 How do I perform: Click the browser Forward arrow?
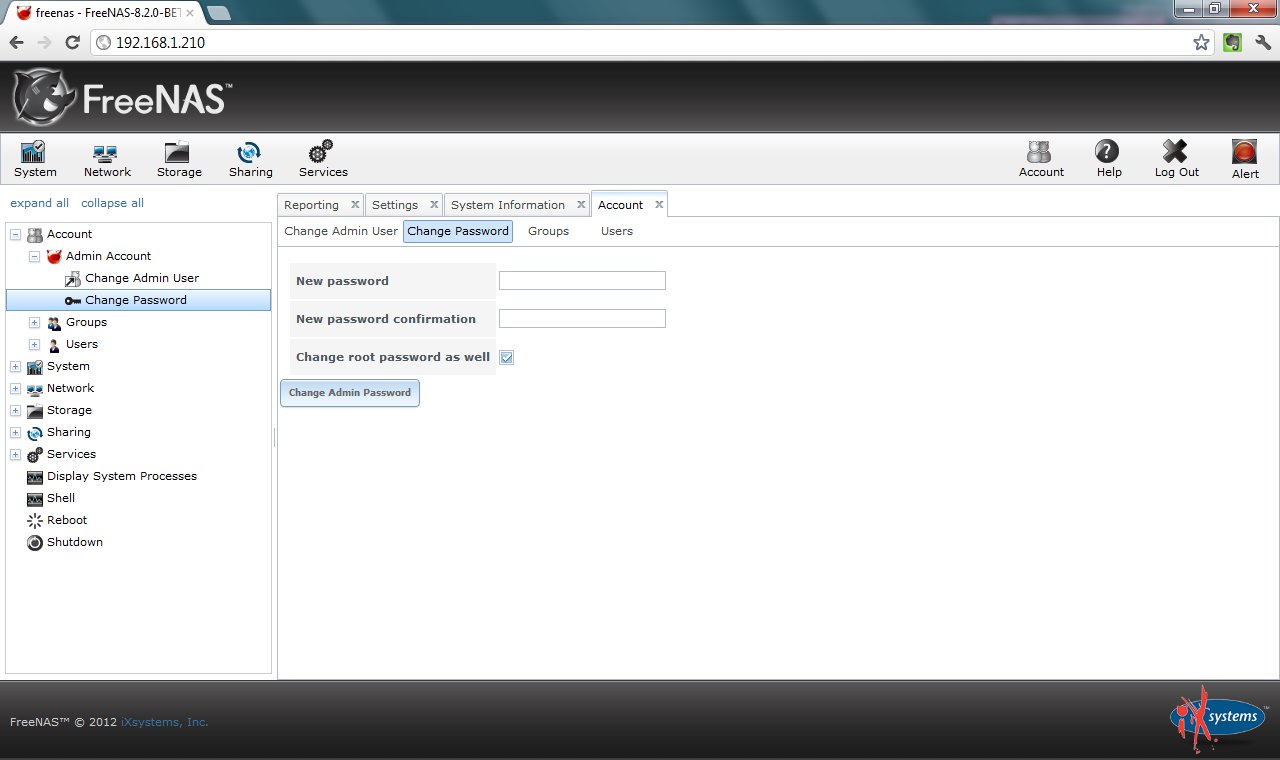point(44,43)
